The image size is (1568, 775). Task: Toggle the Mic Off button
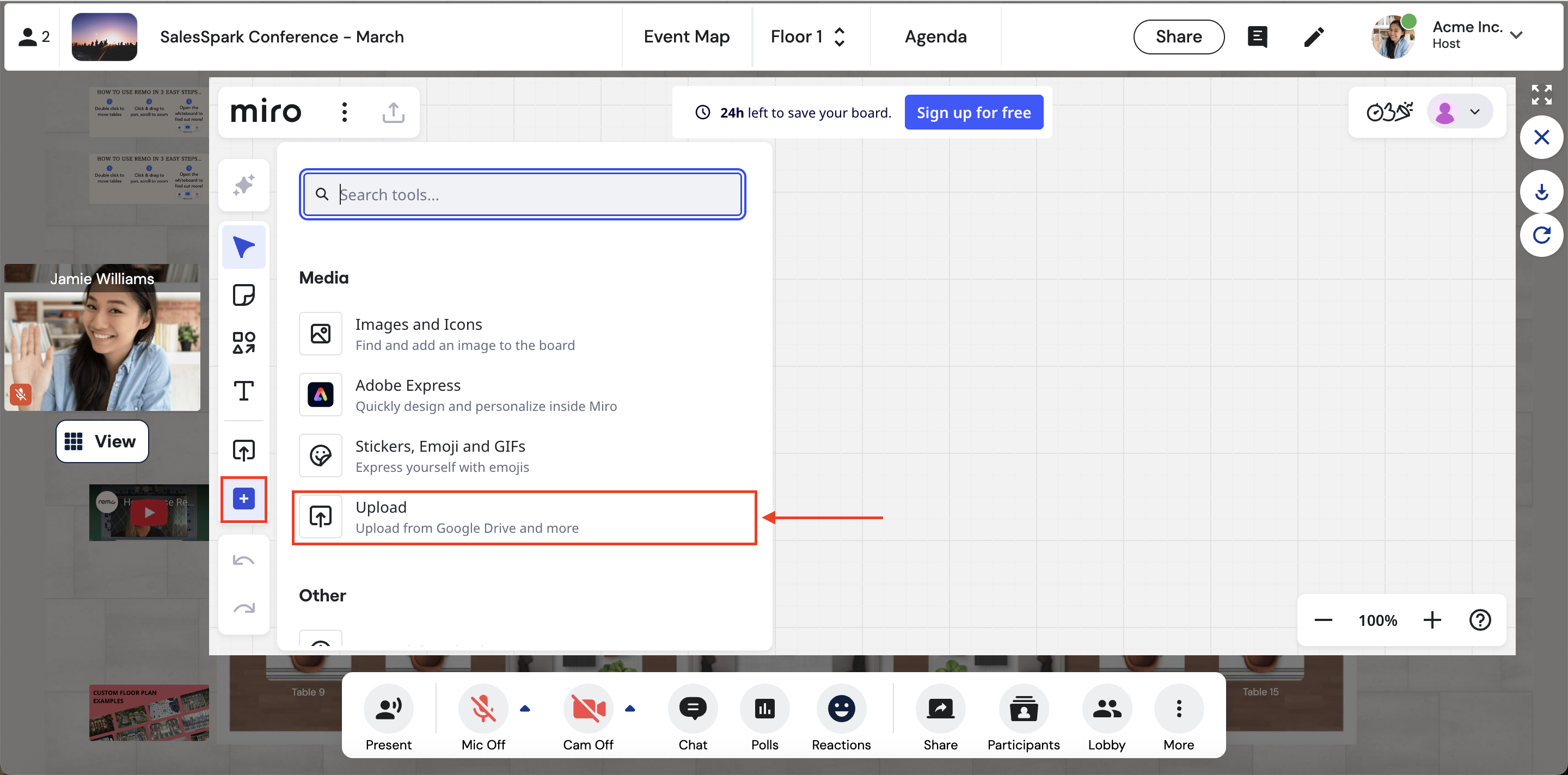483,708
